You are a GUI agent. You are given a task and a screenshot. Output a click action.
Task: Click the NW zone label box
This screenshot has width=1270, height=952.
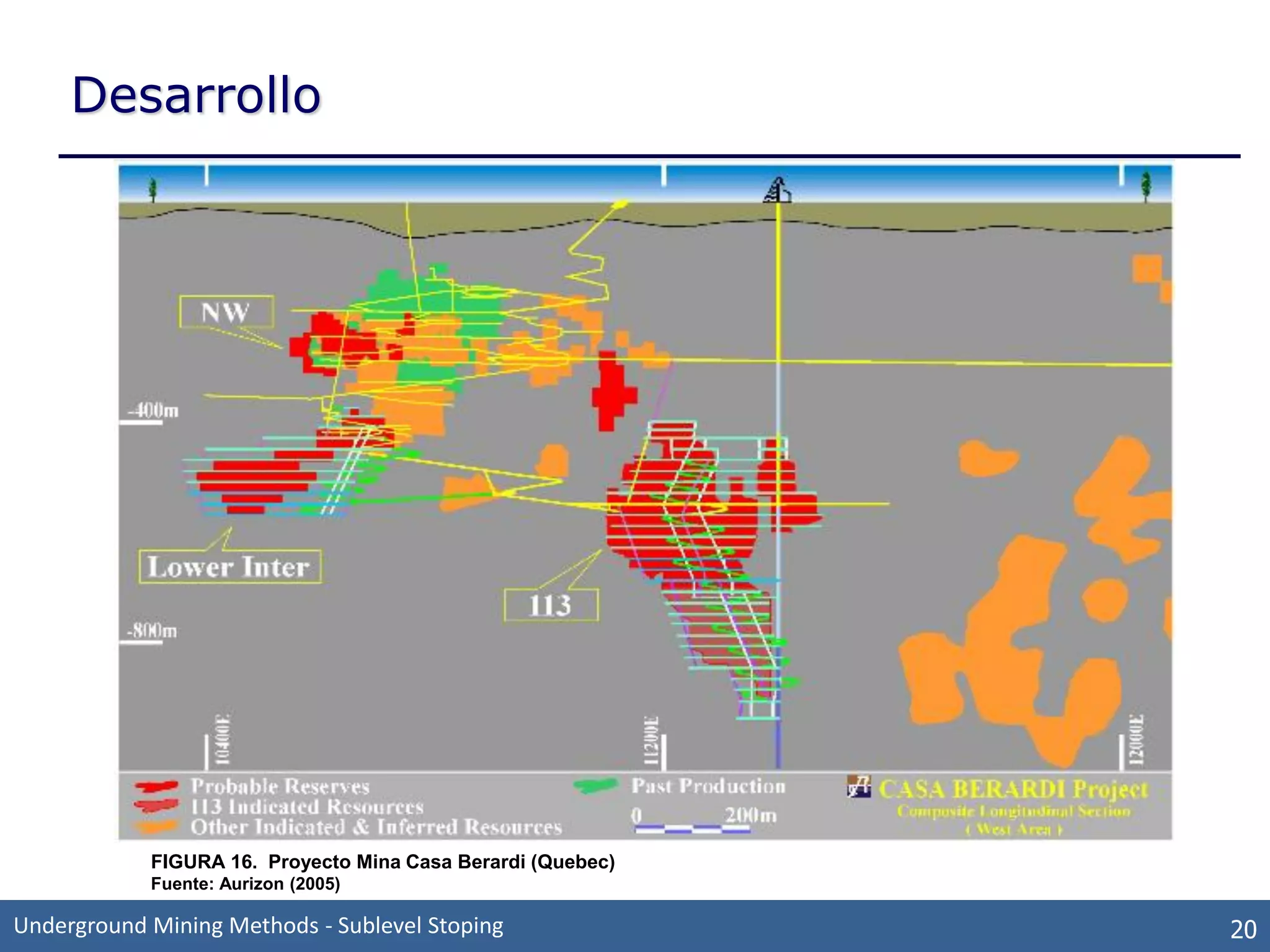[226, 312]
